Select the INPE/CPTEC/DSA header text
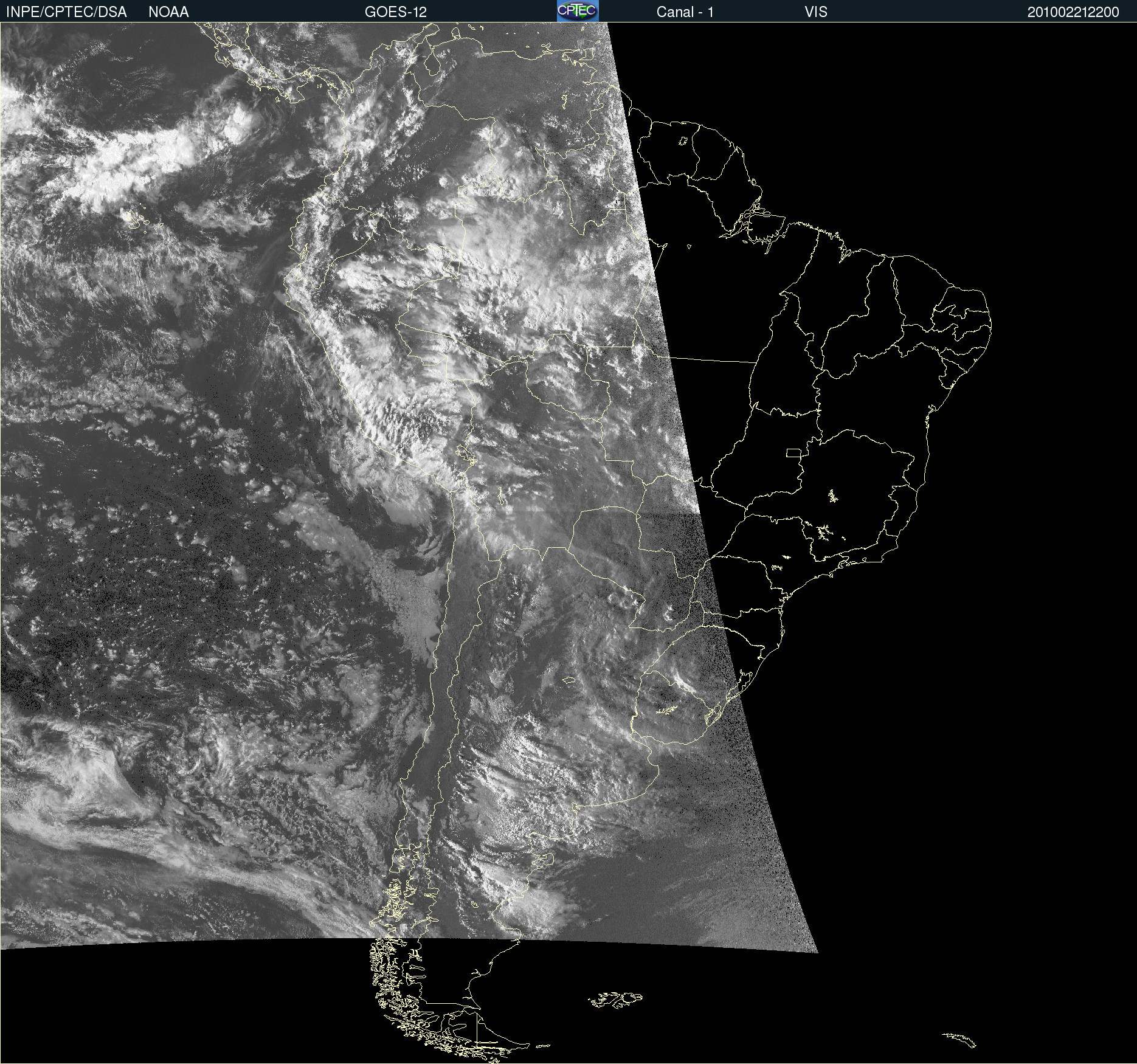 66,12
